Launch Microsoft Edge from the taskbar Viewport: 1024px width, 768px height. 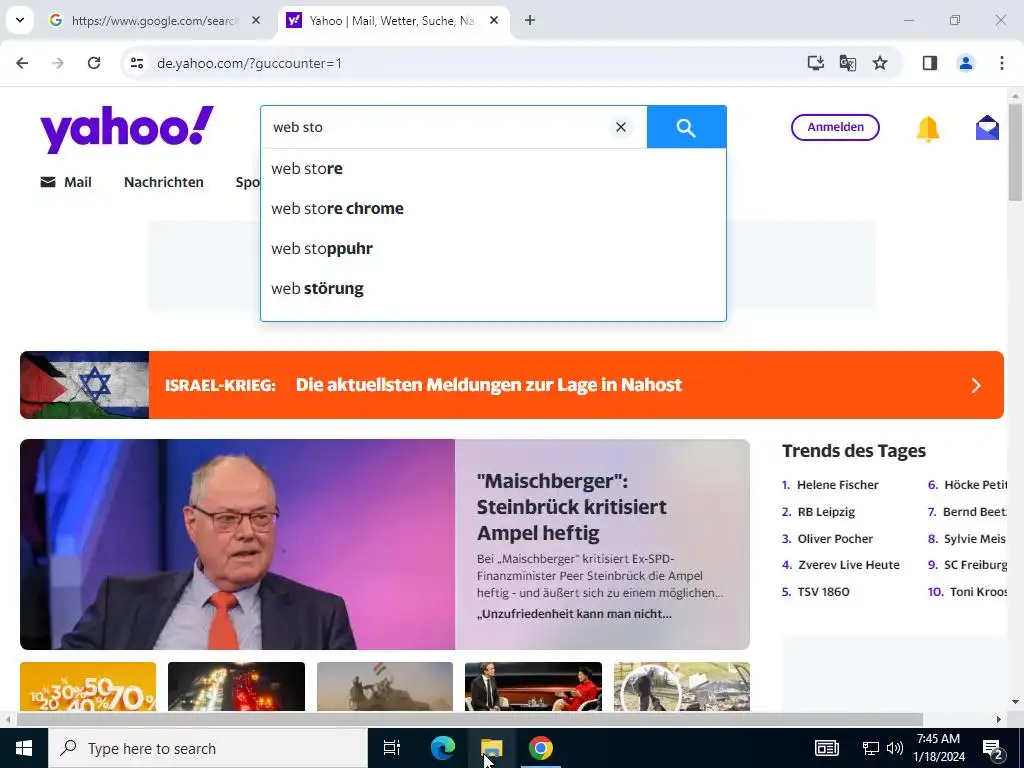(443, 748)
